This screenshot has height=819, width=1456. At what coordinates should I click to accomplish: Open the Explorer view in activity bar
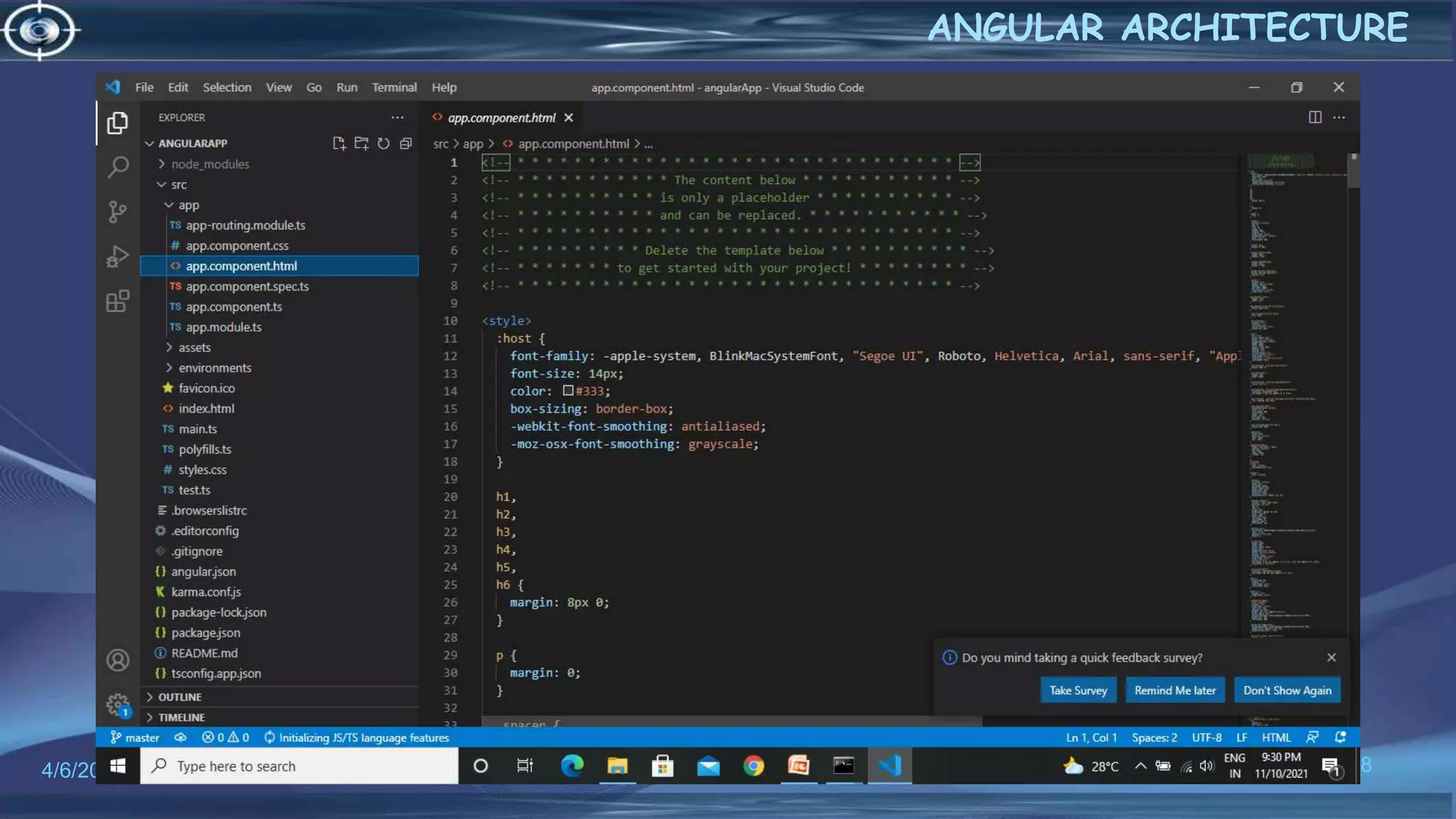coord(117,123)
